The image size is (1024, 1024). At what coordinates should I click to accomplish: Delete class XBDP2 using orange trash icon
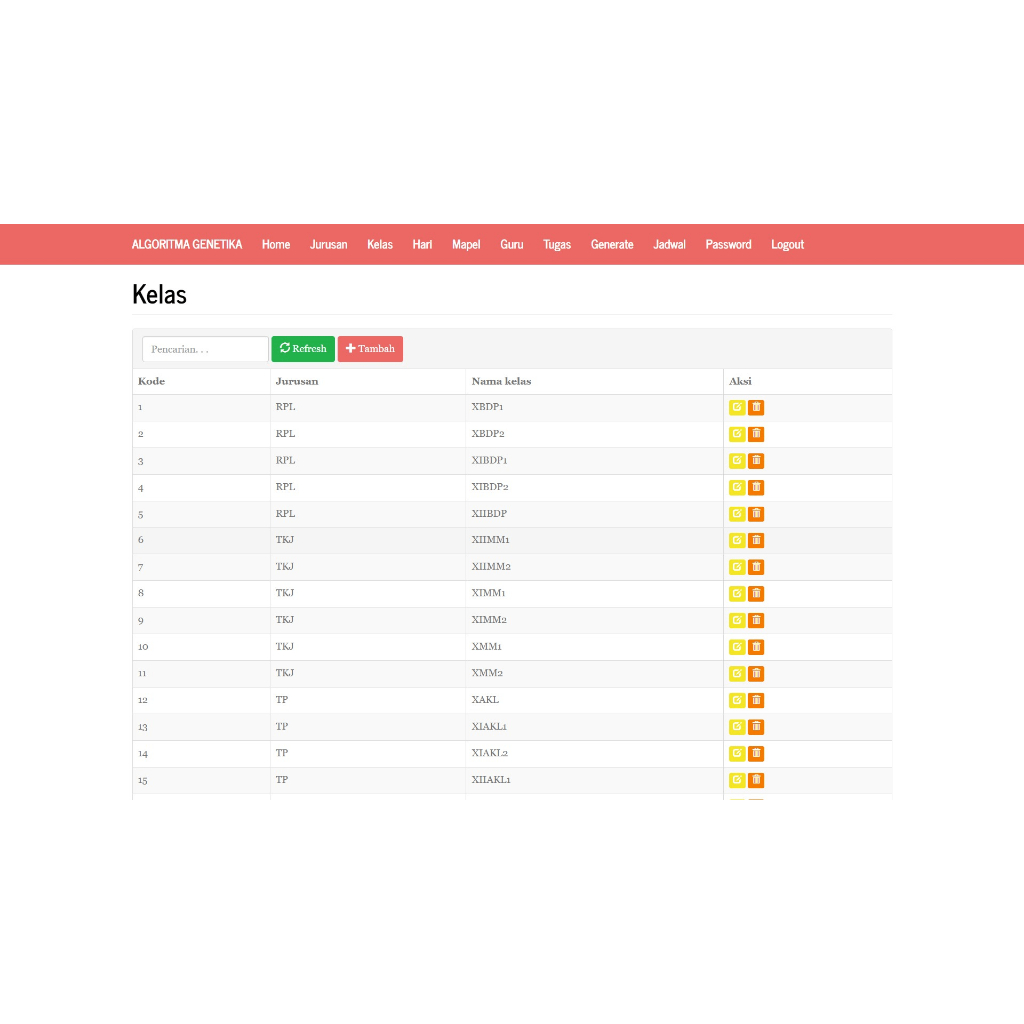[x=756, y=434]
